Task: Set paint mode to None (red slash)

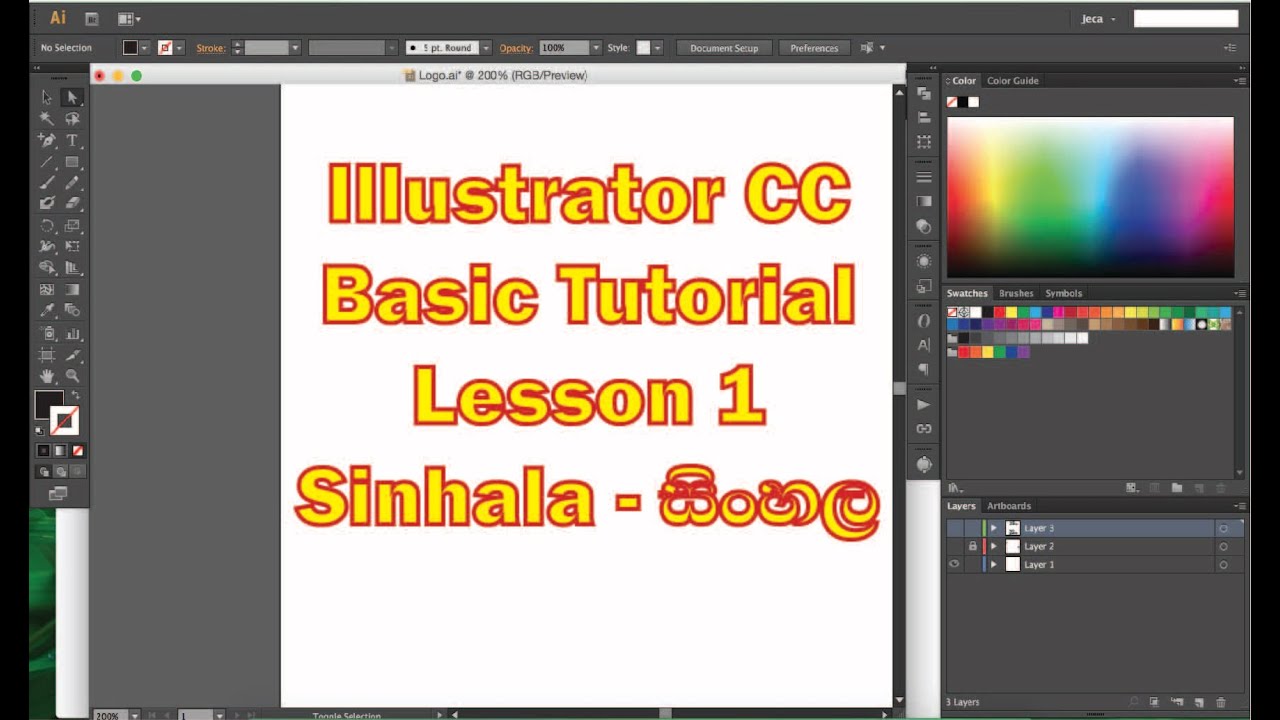Action: point(78,451)
